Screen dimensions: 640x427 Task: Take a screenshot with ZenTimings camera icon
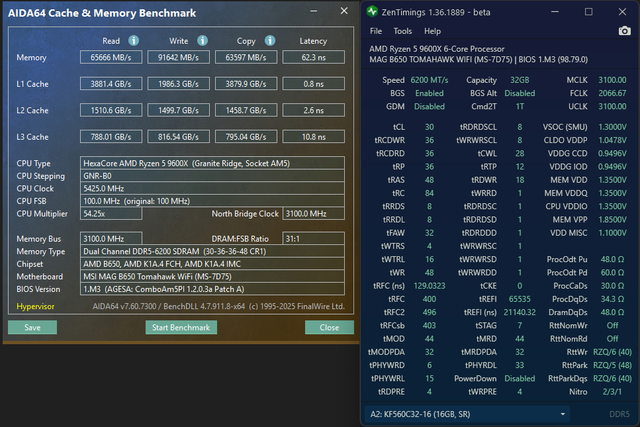click(624, 31)
